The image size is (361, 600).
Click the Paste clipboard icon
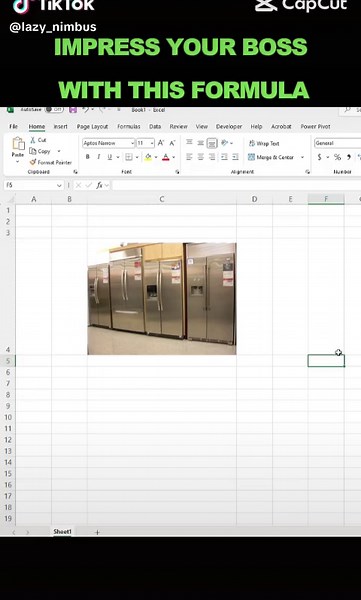18,144
